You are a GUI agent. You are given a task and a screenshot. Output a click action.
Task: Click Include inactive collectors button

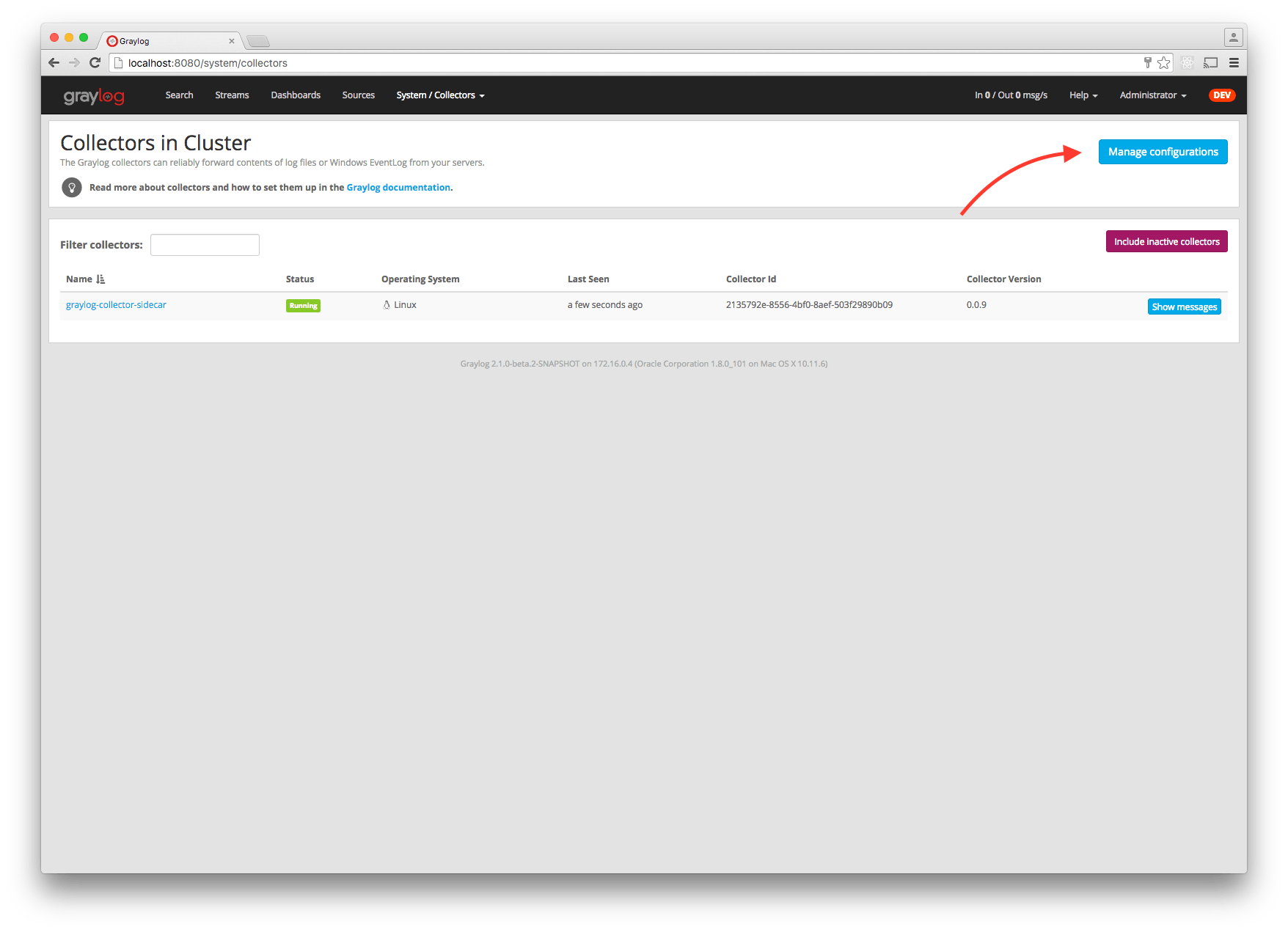[1166, 241]
